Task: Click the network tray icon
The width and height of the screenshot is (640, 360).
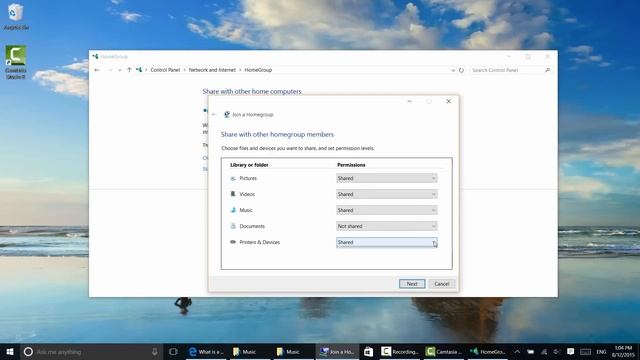Action: 544,351
